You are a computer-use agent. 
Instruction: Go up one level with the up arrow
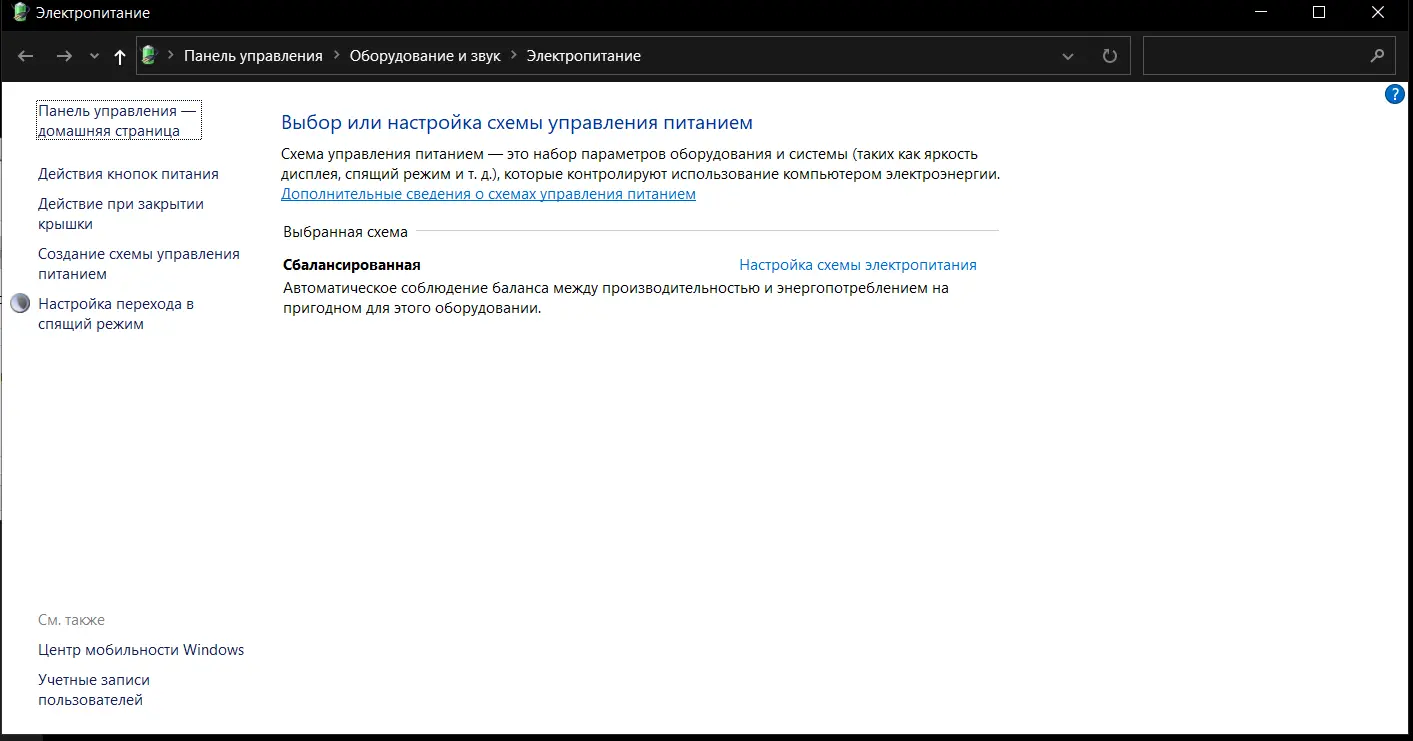pos(120,57)
